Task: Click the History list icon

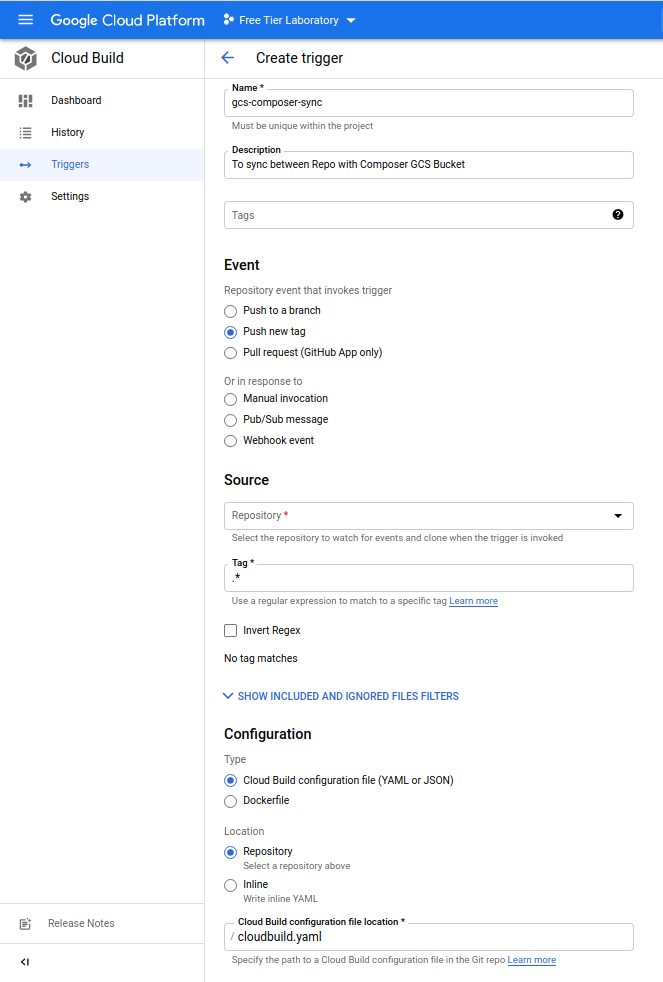Action: click(26, 133)
